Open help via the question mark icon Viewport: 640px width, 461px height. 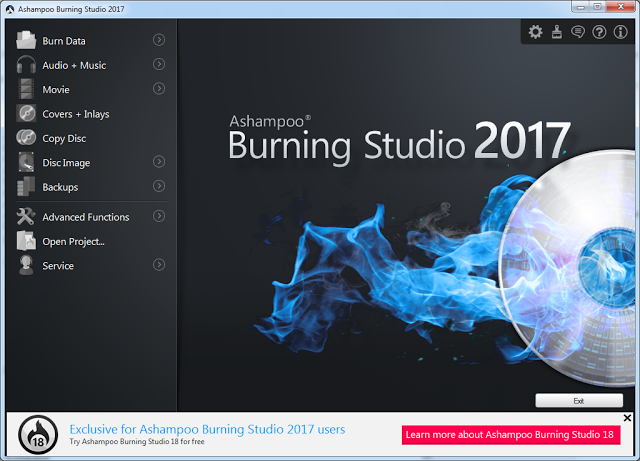[x=599, y=32]
